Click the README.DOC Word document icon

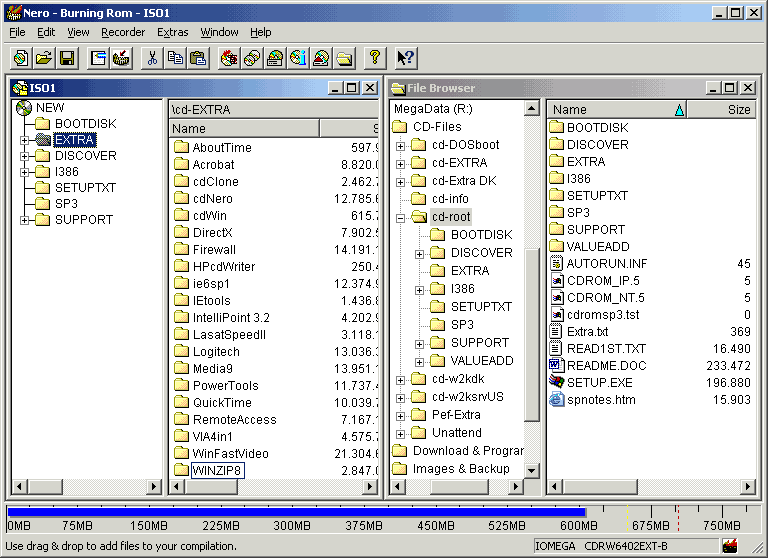click(x=556, y=365)
